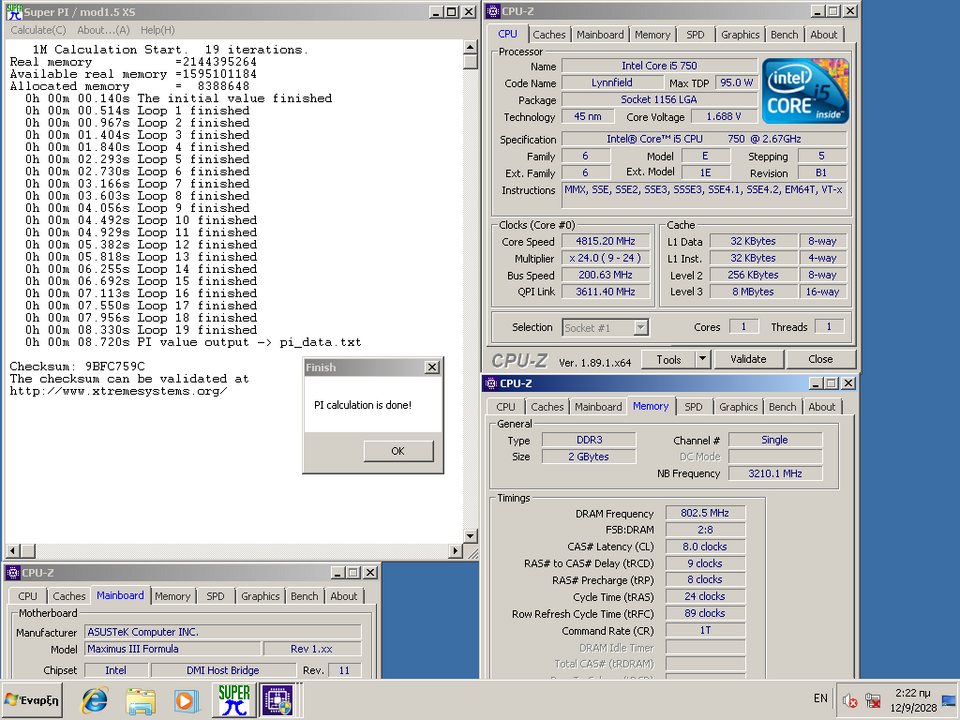Click Super PI horizontal scrollbar left arrow

pos(13,551)
